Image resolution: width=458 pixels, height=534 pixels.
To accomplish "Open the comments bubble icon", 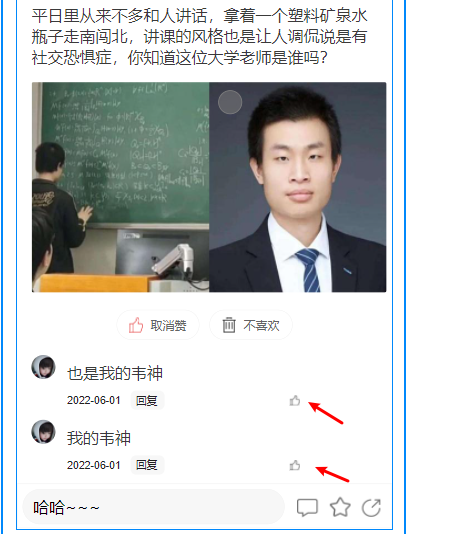I will pyautogui.click(x=307, y=508).
